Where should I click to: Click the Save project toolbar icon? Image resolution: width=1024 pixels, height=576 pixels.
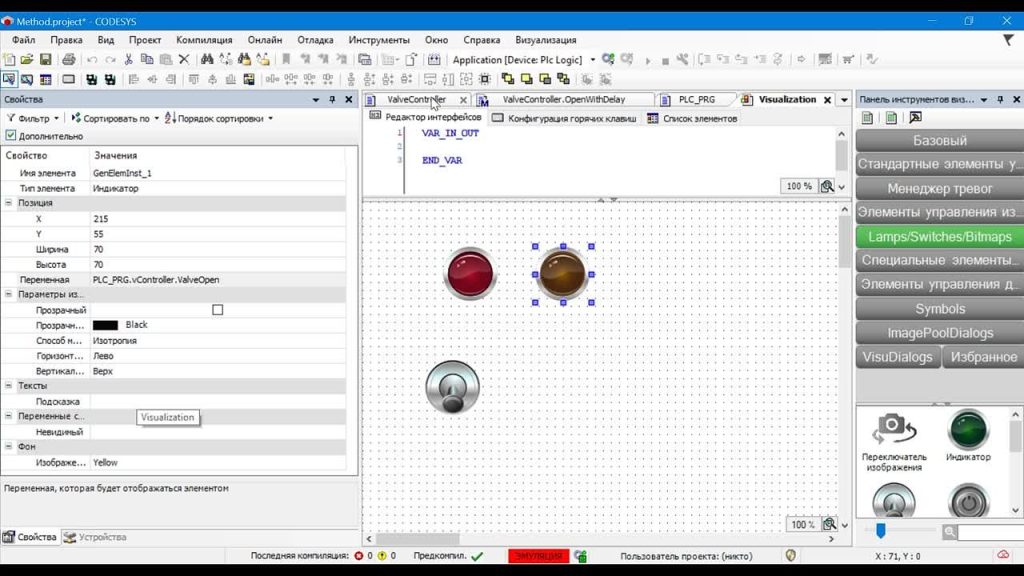(45, 59)
